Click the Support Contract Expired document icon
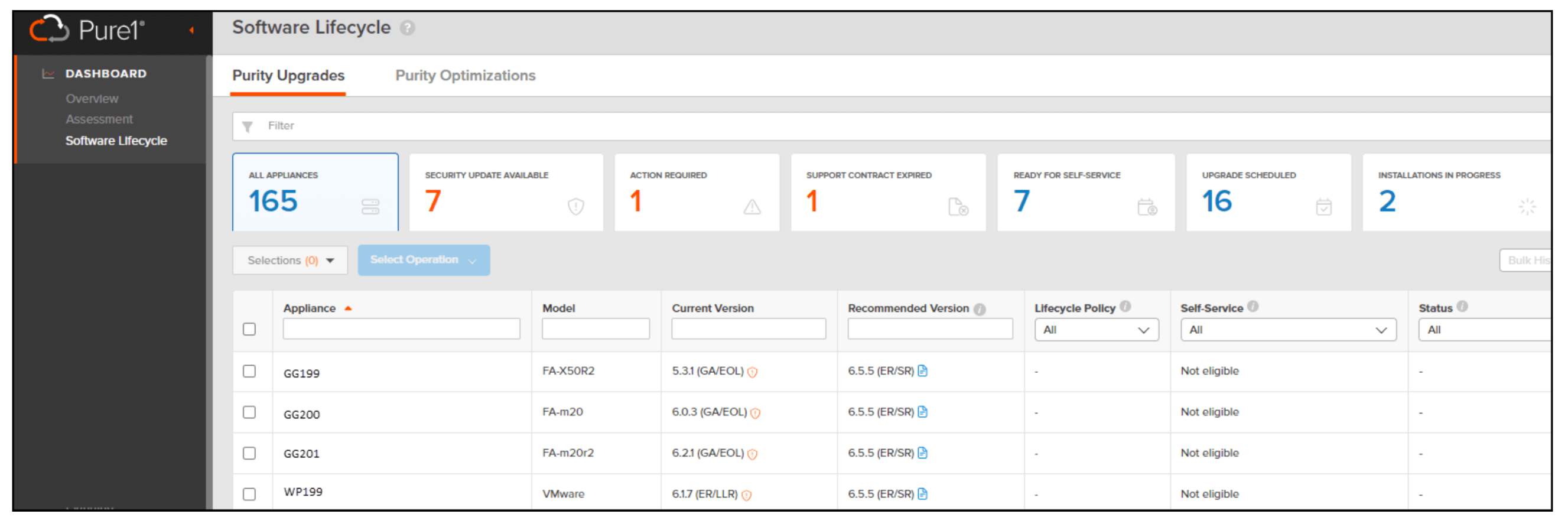This screenshot has height=527, width=1568. point(958,207)
